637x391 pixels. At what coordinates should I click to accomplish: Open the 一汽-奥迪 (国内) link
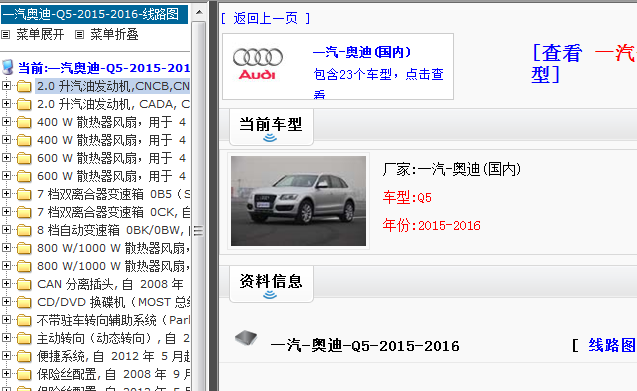pyautogui.click(x=362, y=52)
